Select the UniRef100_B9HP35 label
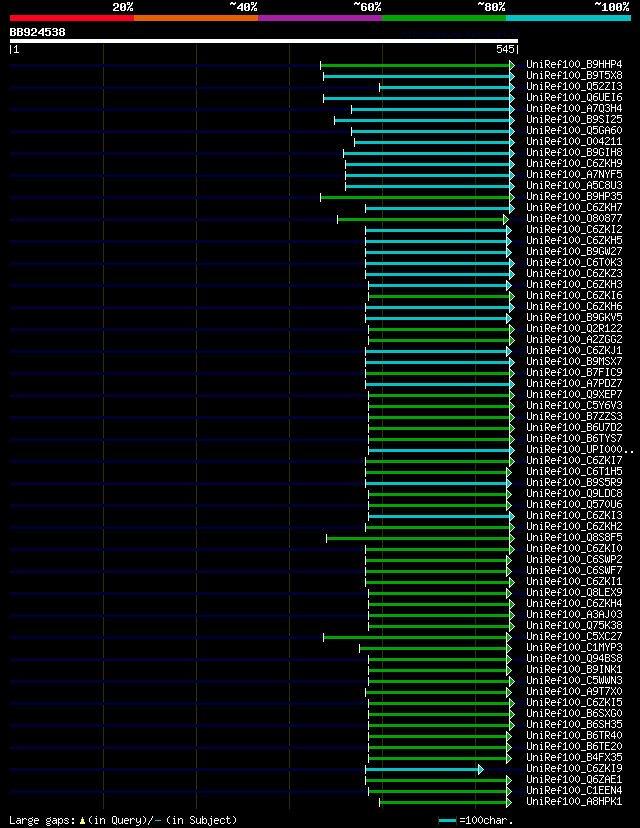Screen dimensions: 640x828 pyautogui.click(x=574, y=196)
